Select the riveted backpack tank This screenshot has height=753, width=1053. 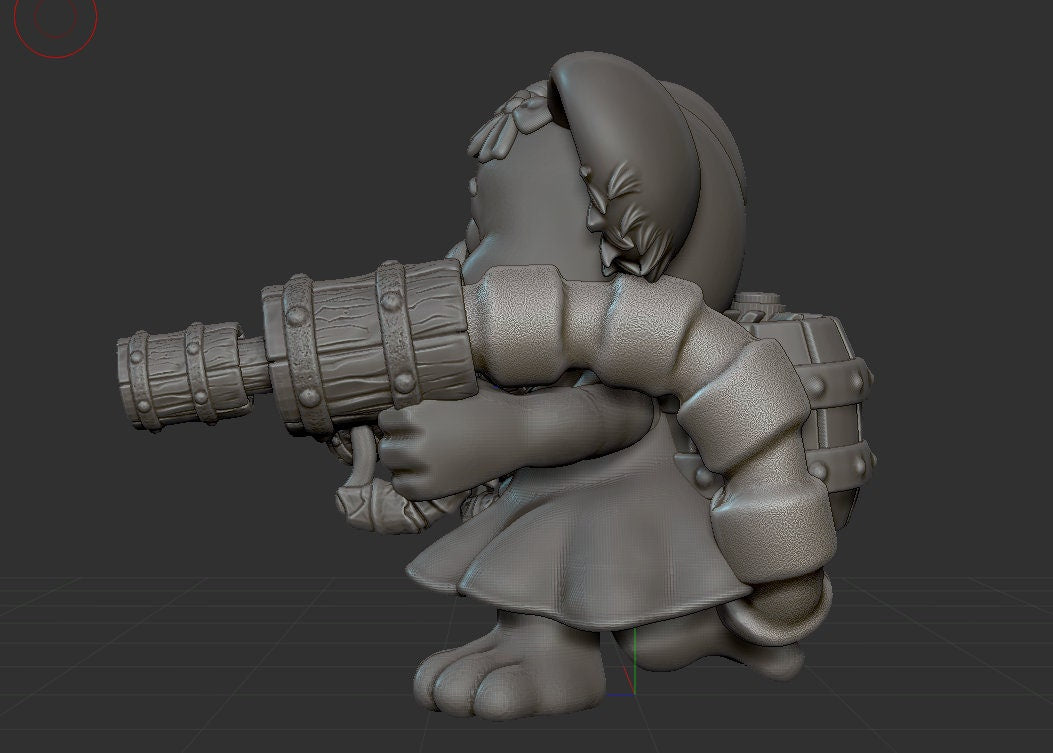click(835, 400)
